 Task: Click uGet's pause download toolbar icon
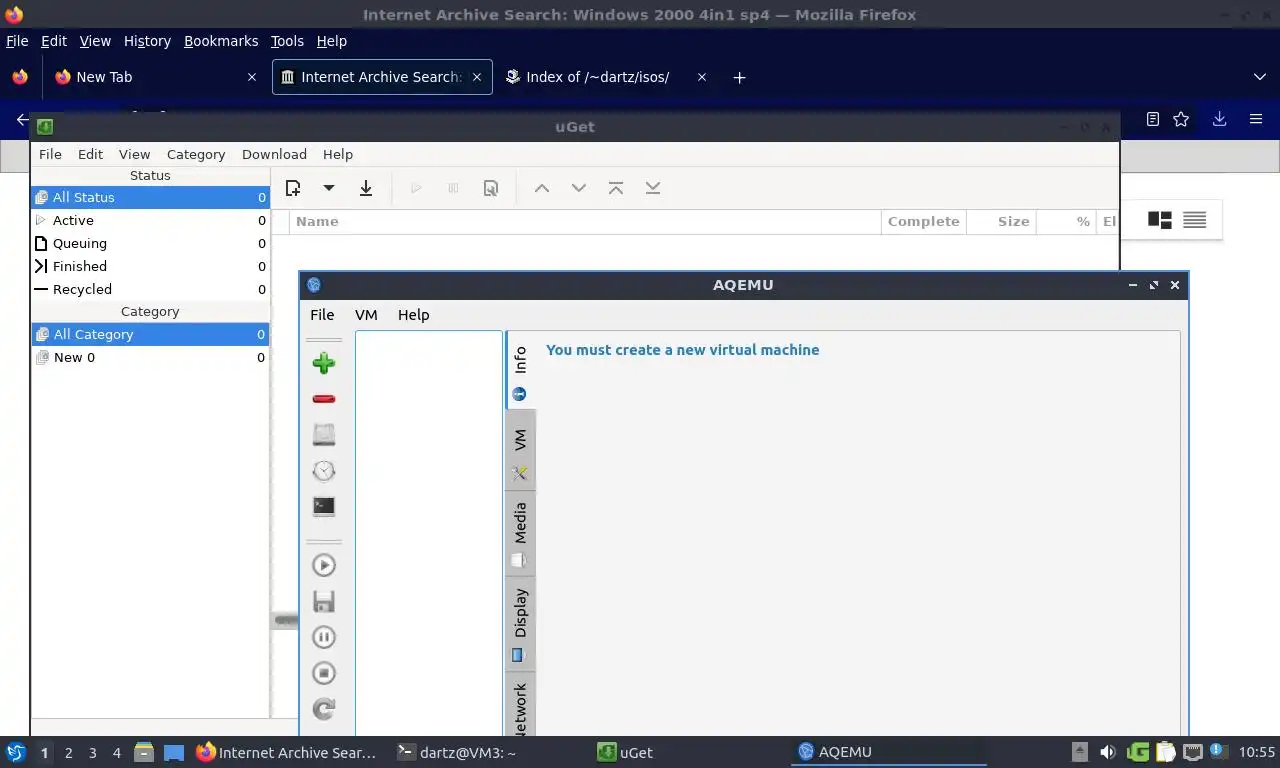tap(453, 188)
